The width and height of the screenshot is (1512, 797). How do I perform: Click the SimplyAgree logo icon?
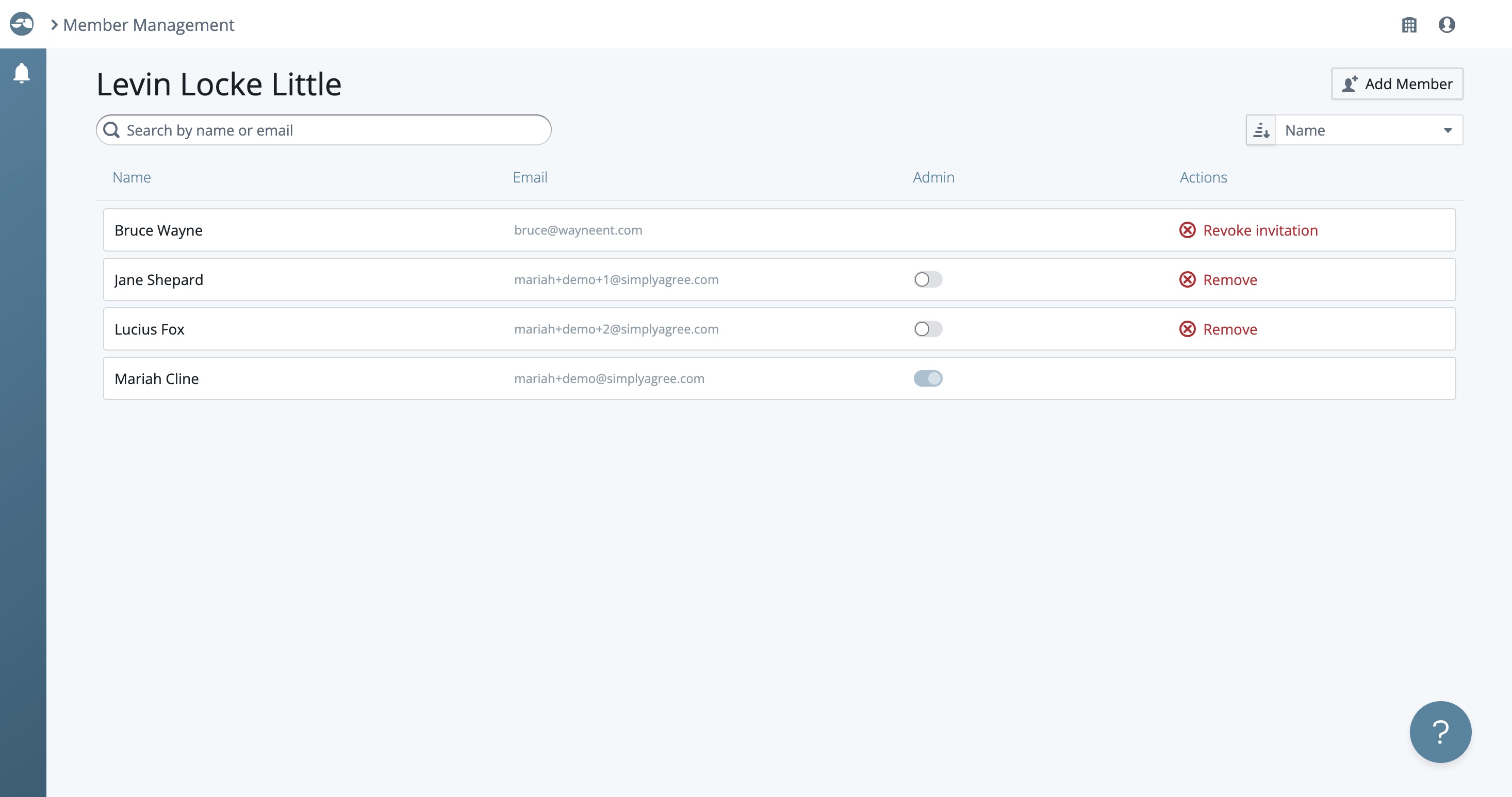(22, 24)
